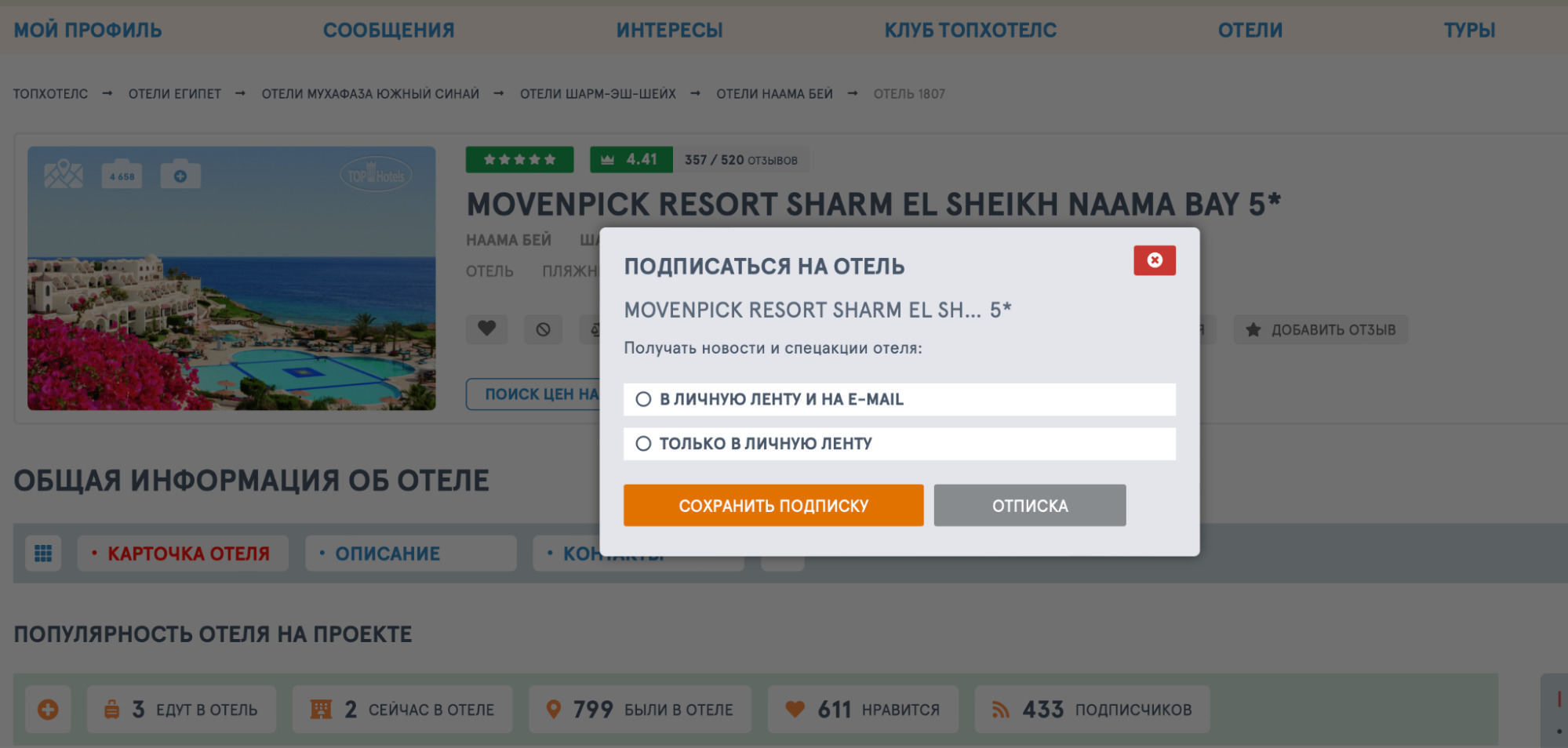
Task: Open 'Клуб ТопХотелс' menu item
Action: 970,30
